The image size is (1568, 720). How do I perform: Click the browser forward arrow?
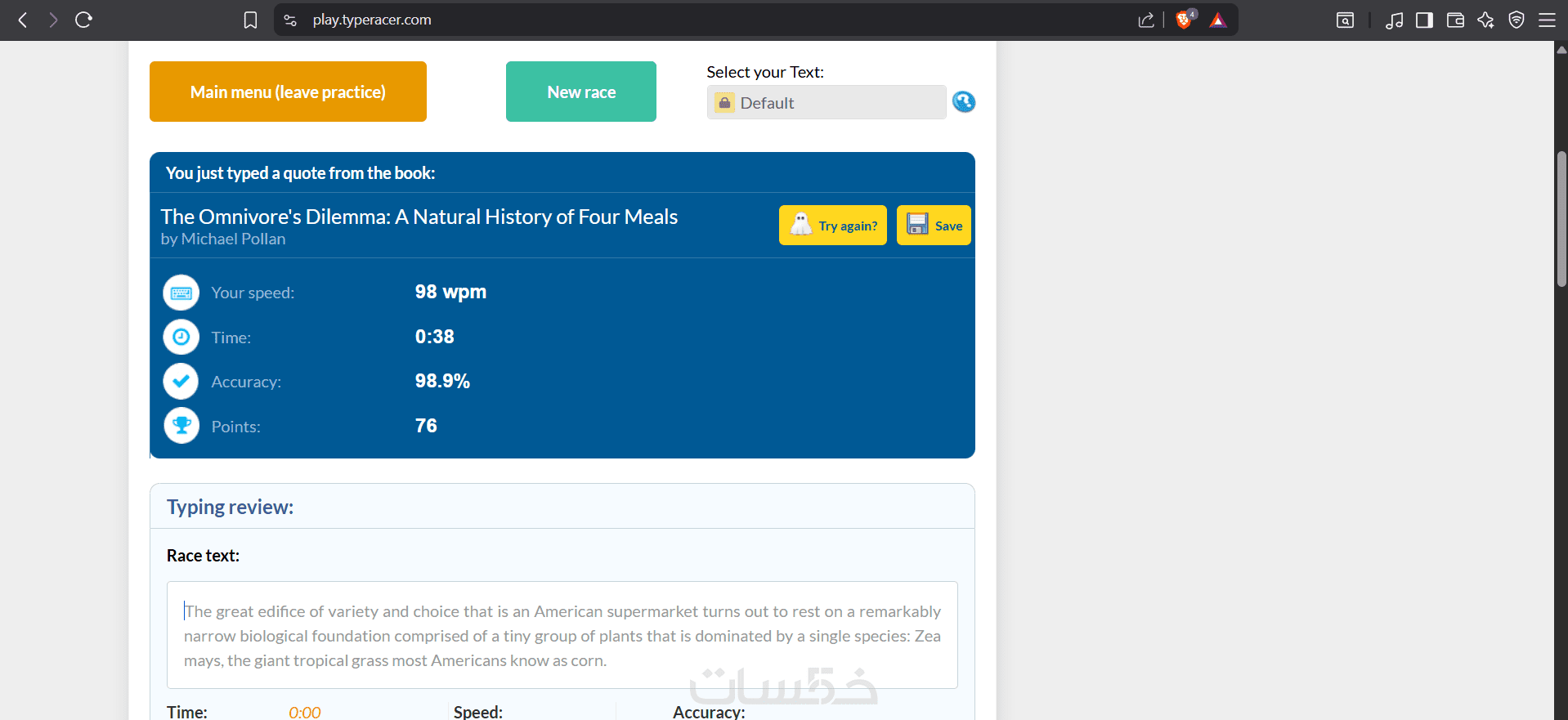53,20
